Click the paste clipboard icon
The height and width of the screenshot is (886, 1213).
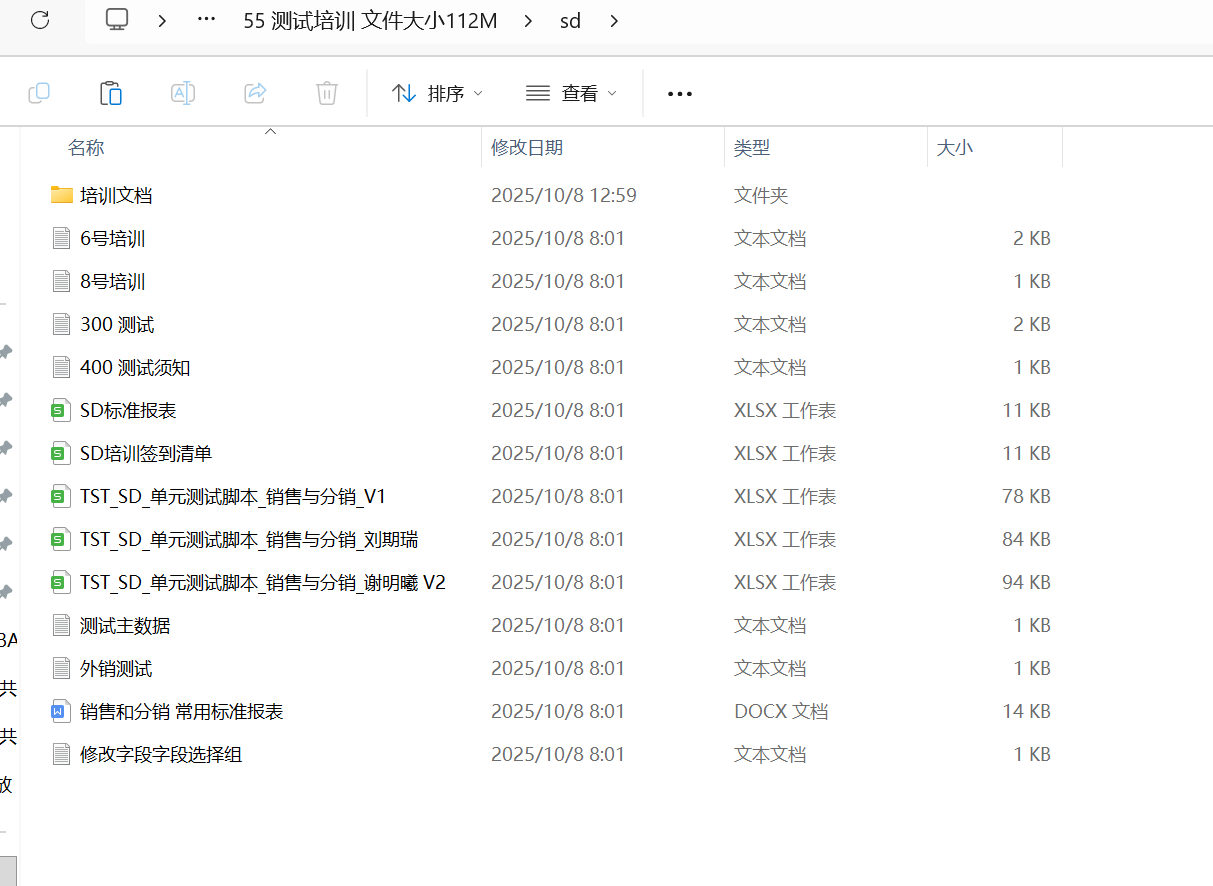[x=111, y=93]
